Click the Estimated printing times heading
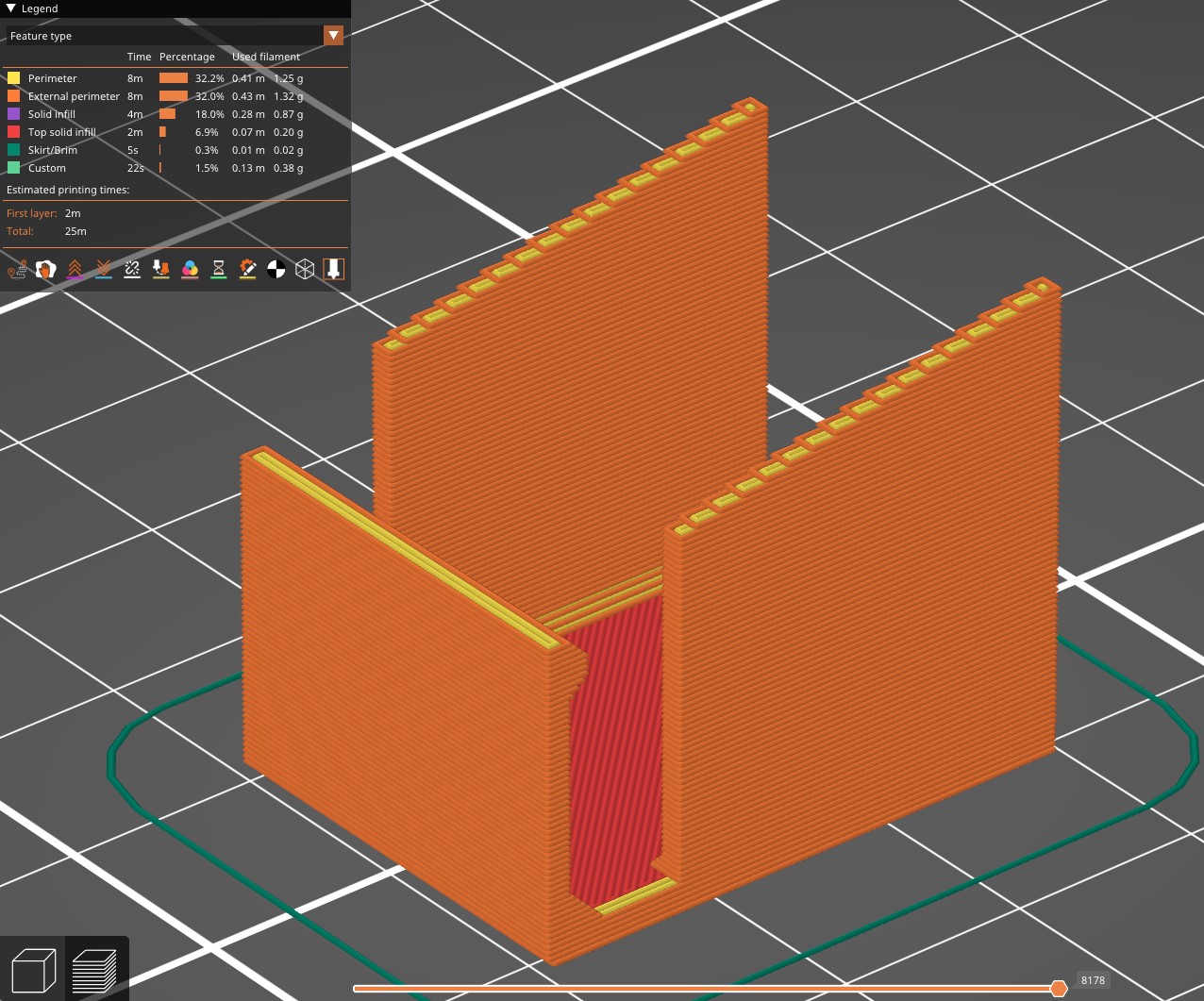Screen dimensions: 1204x1001 68,190
